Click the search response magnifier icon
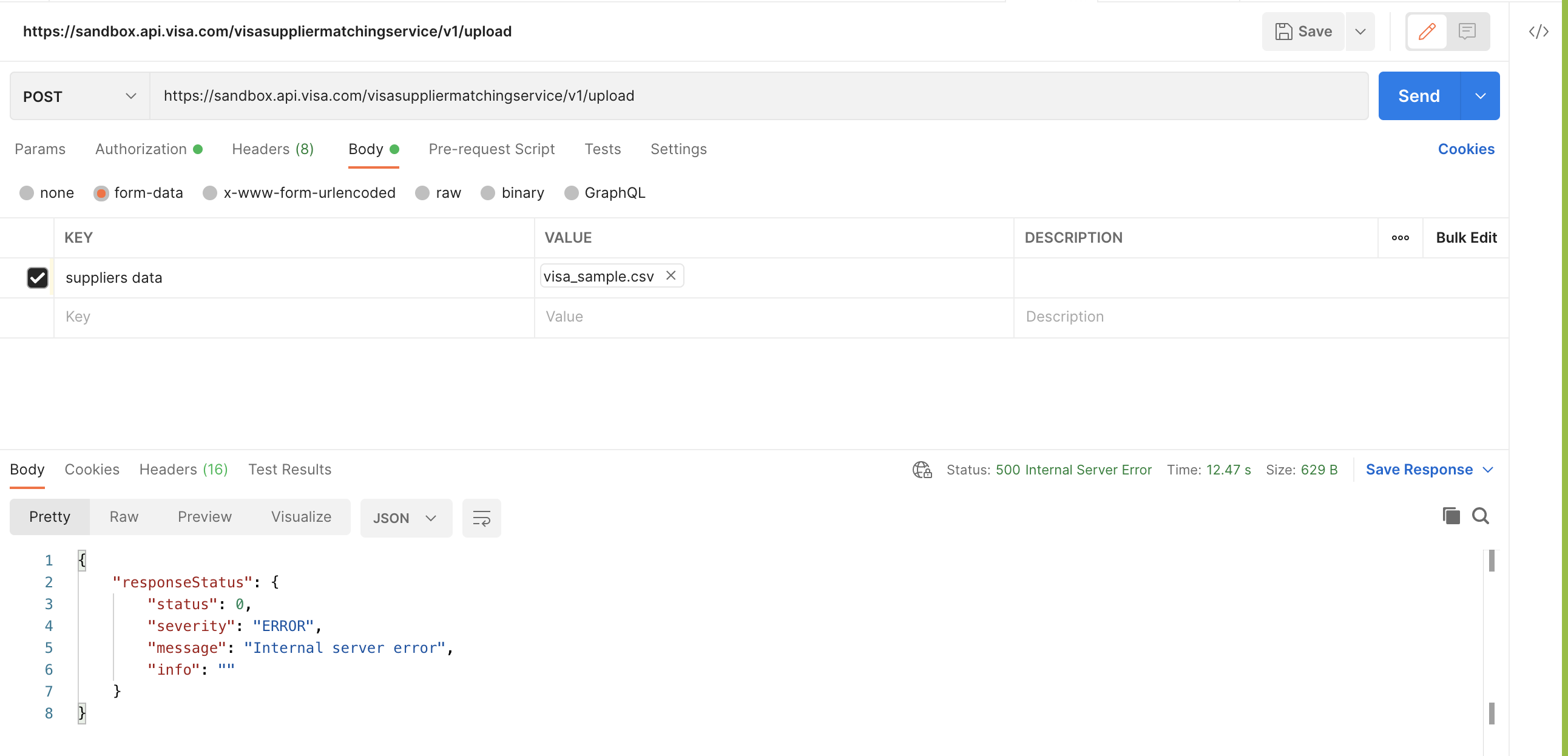 1480,517
